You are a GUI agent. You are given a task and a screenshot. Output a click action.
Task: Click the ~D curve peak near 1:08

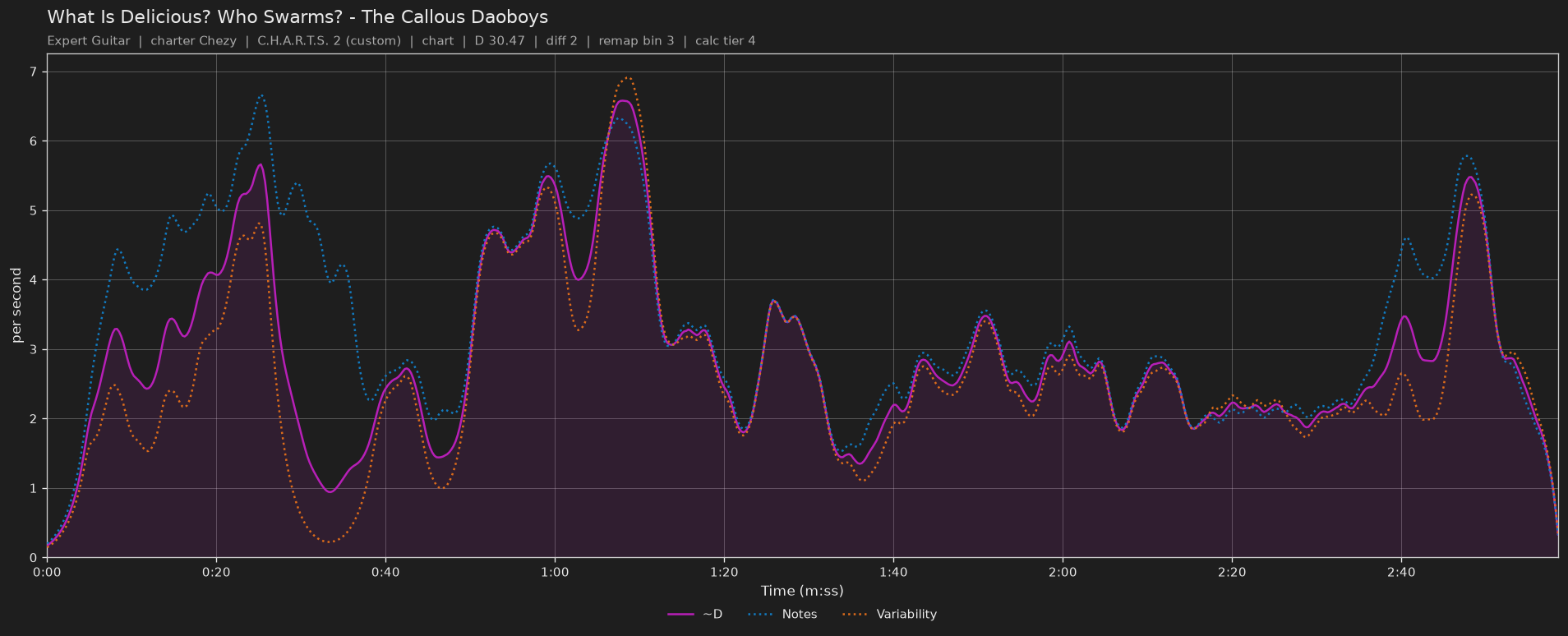623,101
